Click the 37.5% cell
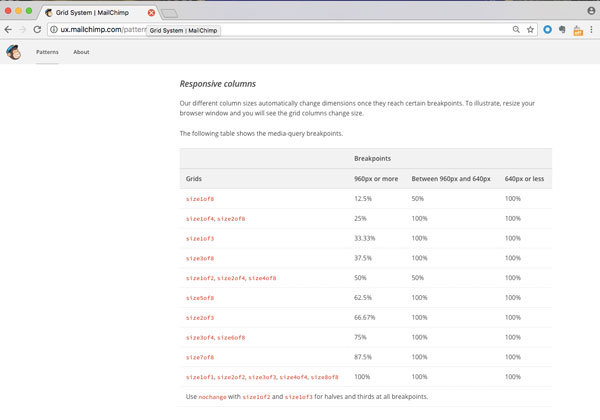Viewport: 600px width, 420px height. point(363,258)
